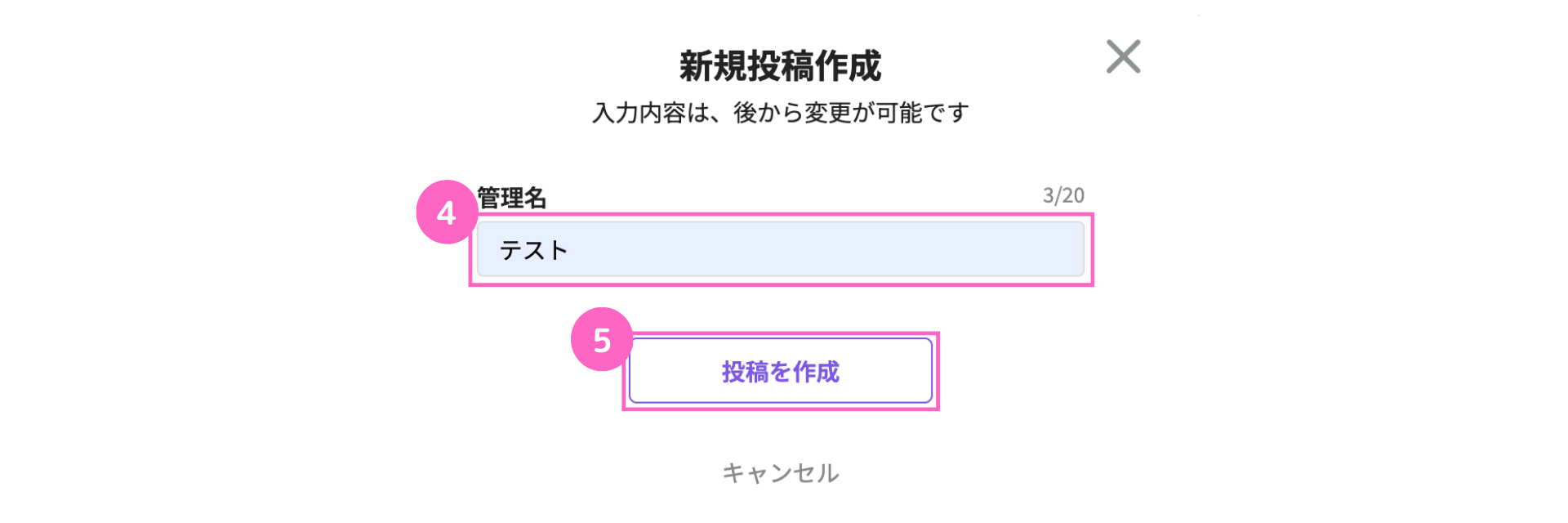The image size is (1568, 523).
Task: Click the 新規投稿作成 dialog title
Action: pos(780,66)
